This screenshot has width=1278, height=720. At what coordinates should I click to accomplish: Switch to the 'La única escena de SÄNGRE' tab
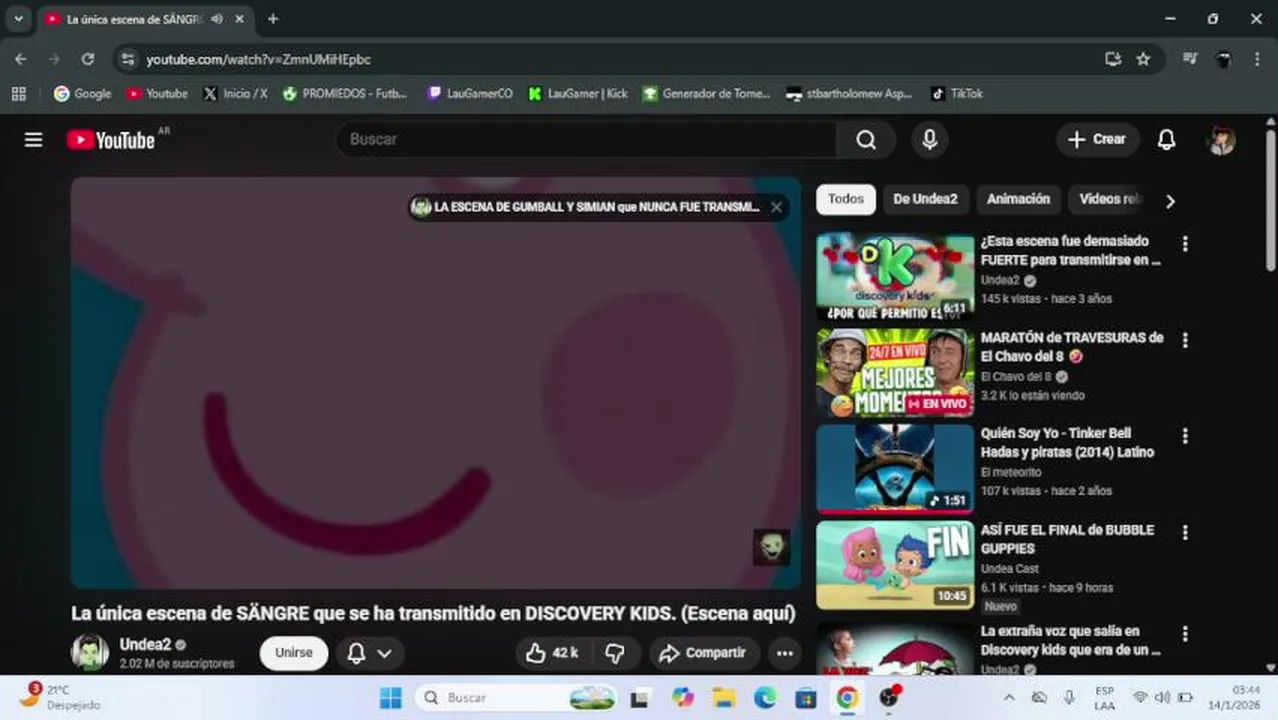pyautogui.click(x=134, y=19)
